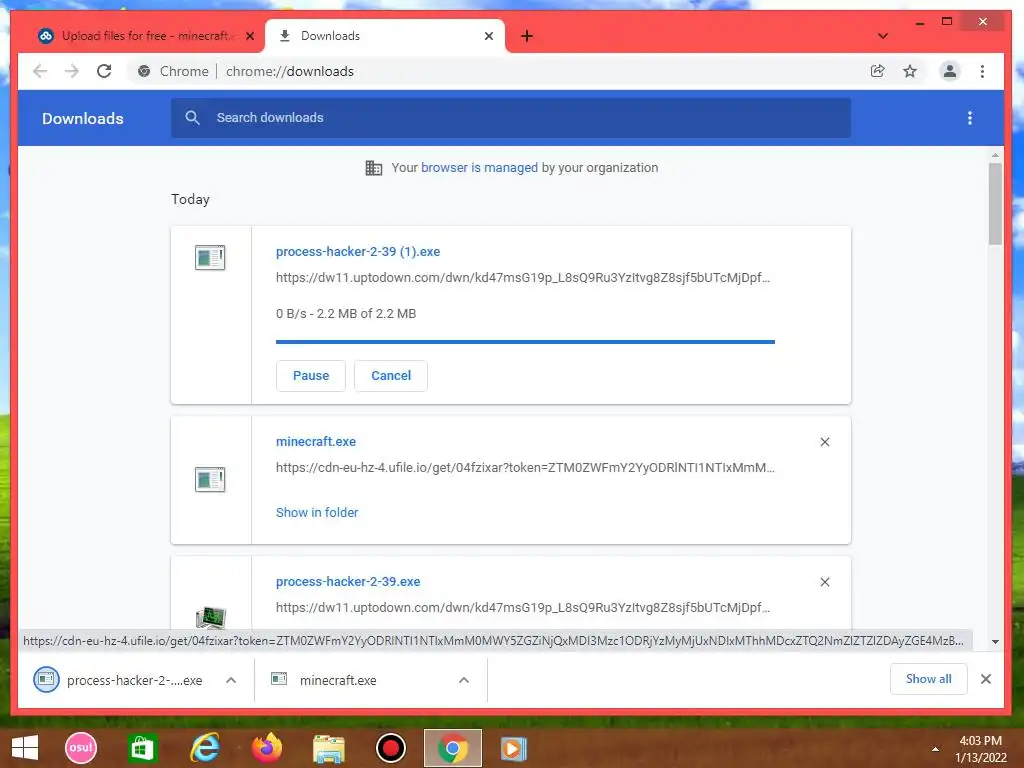Launch osu! from the taskbar
This screenshot has width=1024, height=768.
click(81, 748)
